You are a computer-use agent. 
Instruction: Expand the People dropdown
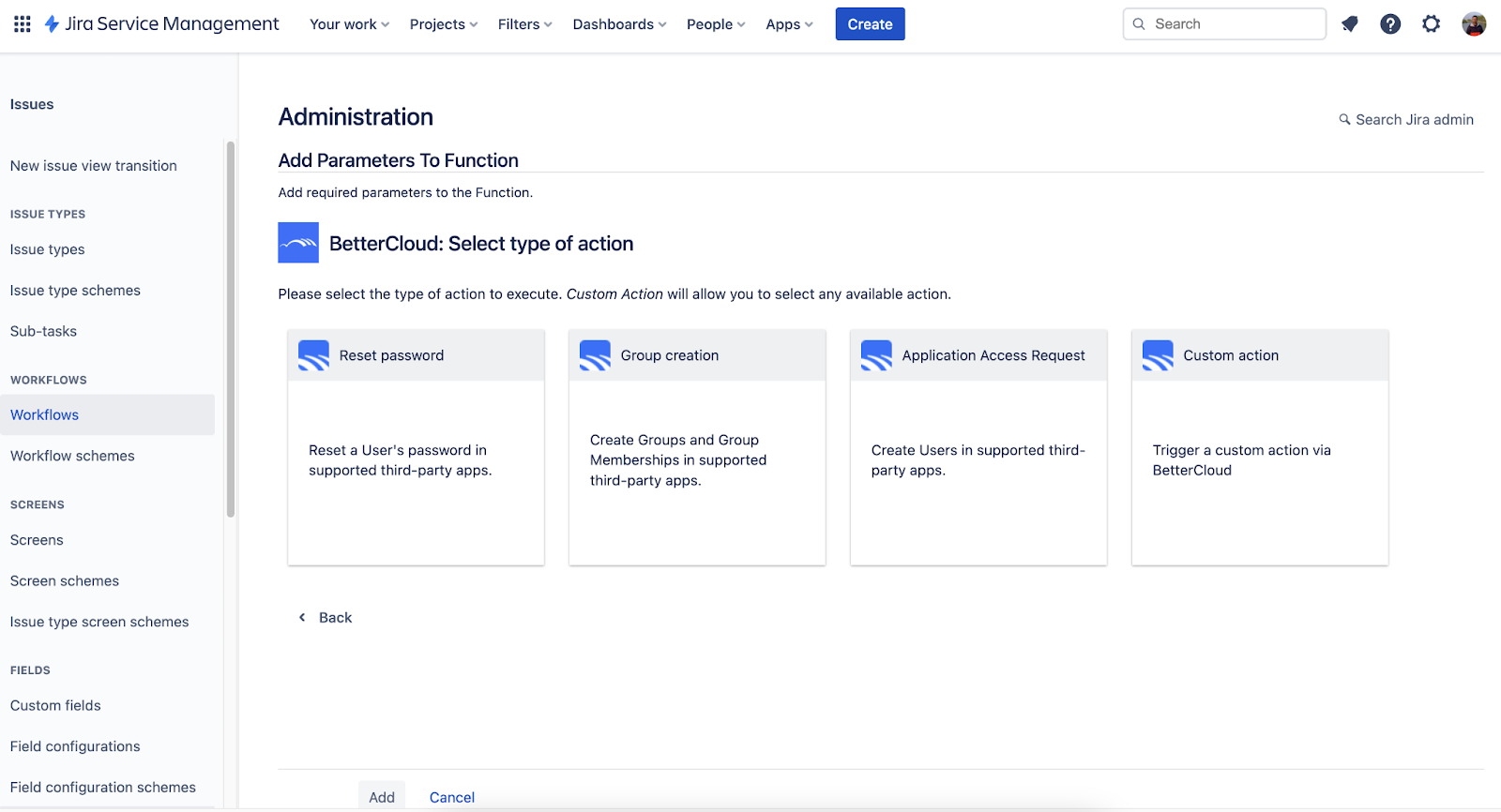pyautogui.click(x=716, y=24)
